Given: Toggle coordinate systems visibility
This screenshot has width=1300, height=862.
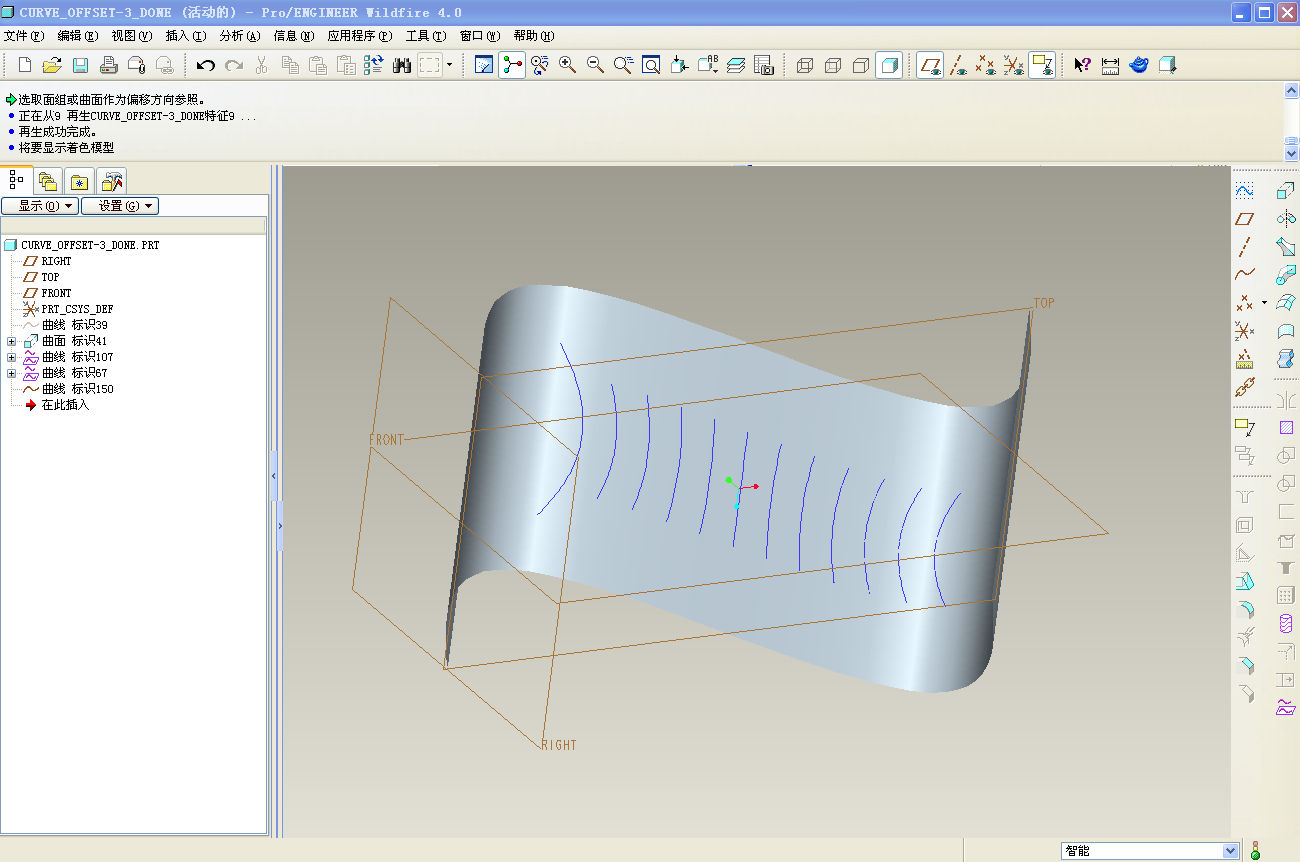Looking at the screenshot, I should [x=1014, y=65].
